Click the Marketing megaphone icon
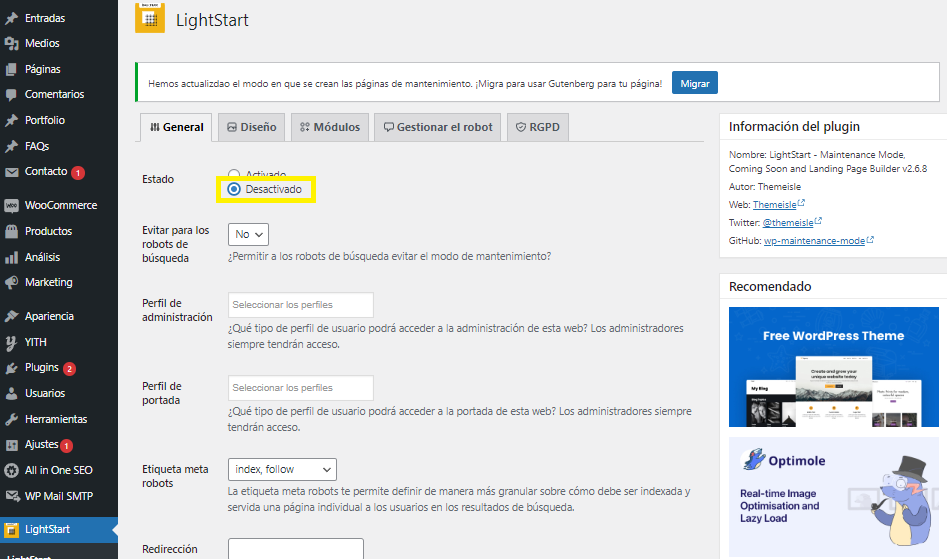Viewport: 947px width, 559px height. (x=12, y=282)
